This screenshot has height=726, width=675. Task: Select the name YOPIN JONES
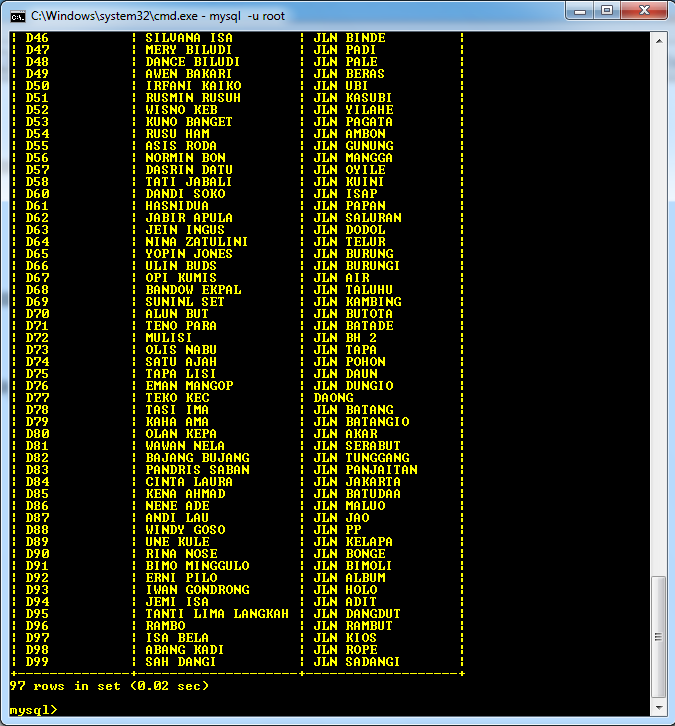(189, 255)
